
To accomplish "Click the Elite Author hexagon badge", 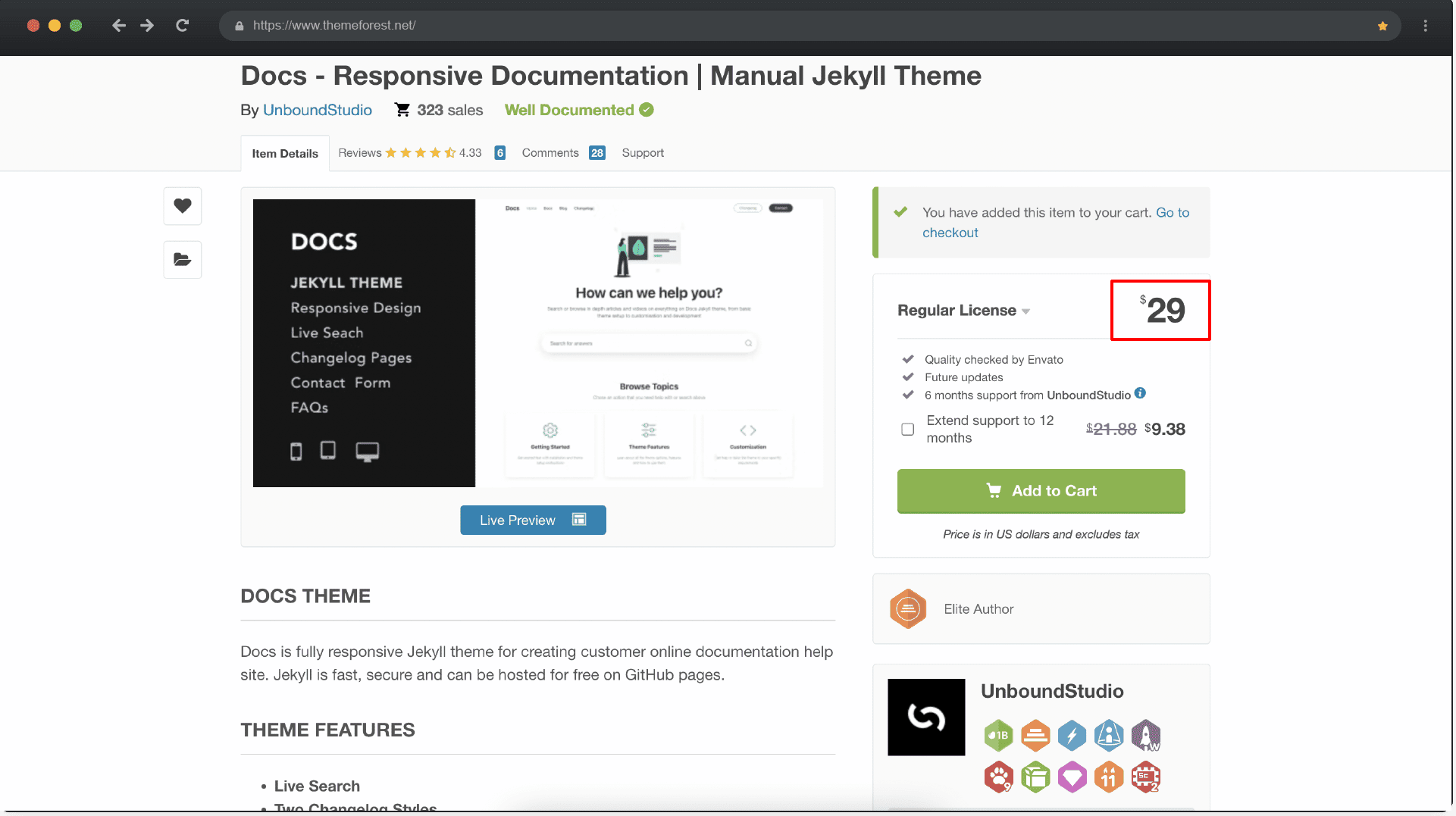I will (x=908, y=609).
